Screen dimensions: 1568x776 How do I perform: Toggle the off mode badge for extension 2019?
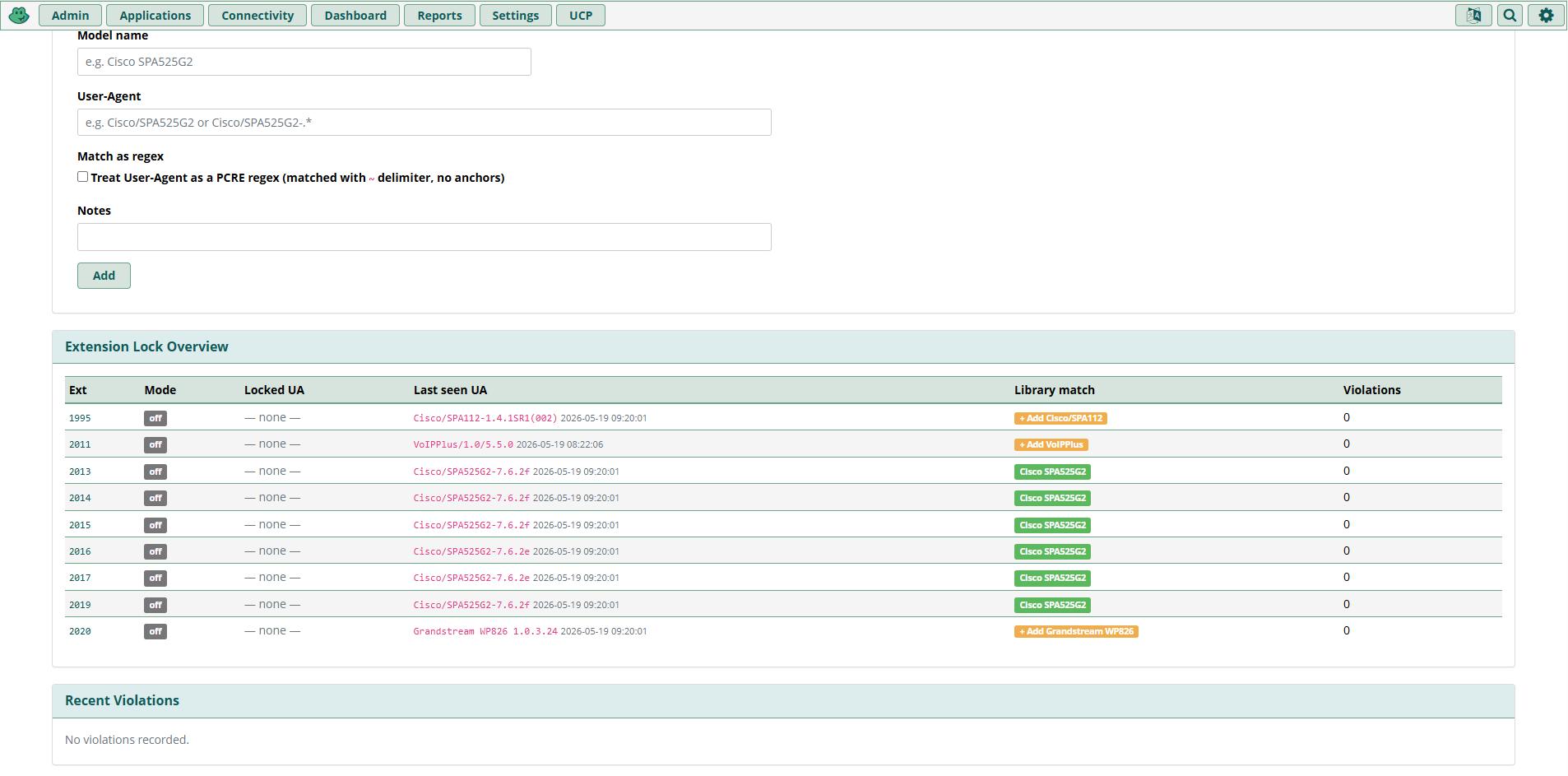[x=155, y=605]
